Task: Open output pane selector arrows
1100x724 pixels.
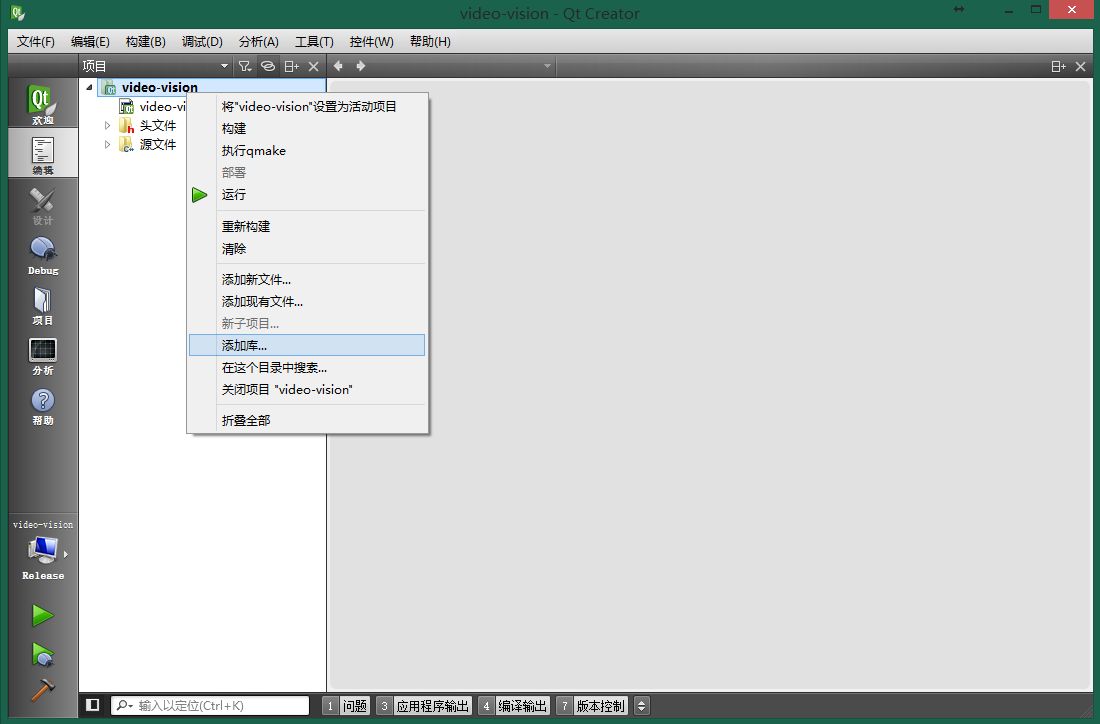Action: coord(641,706)
